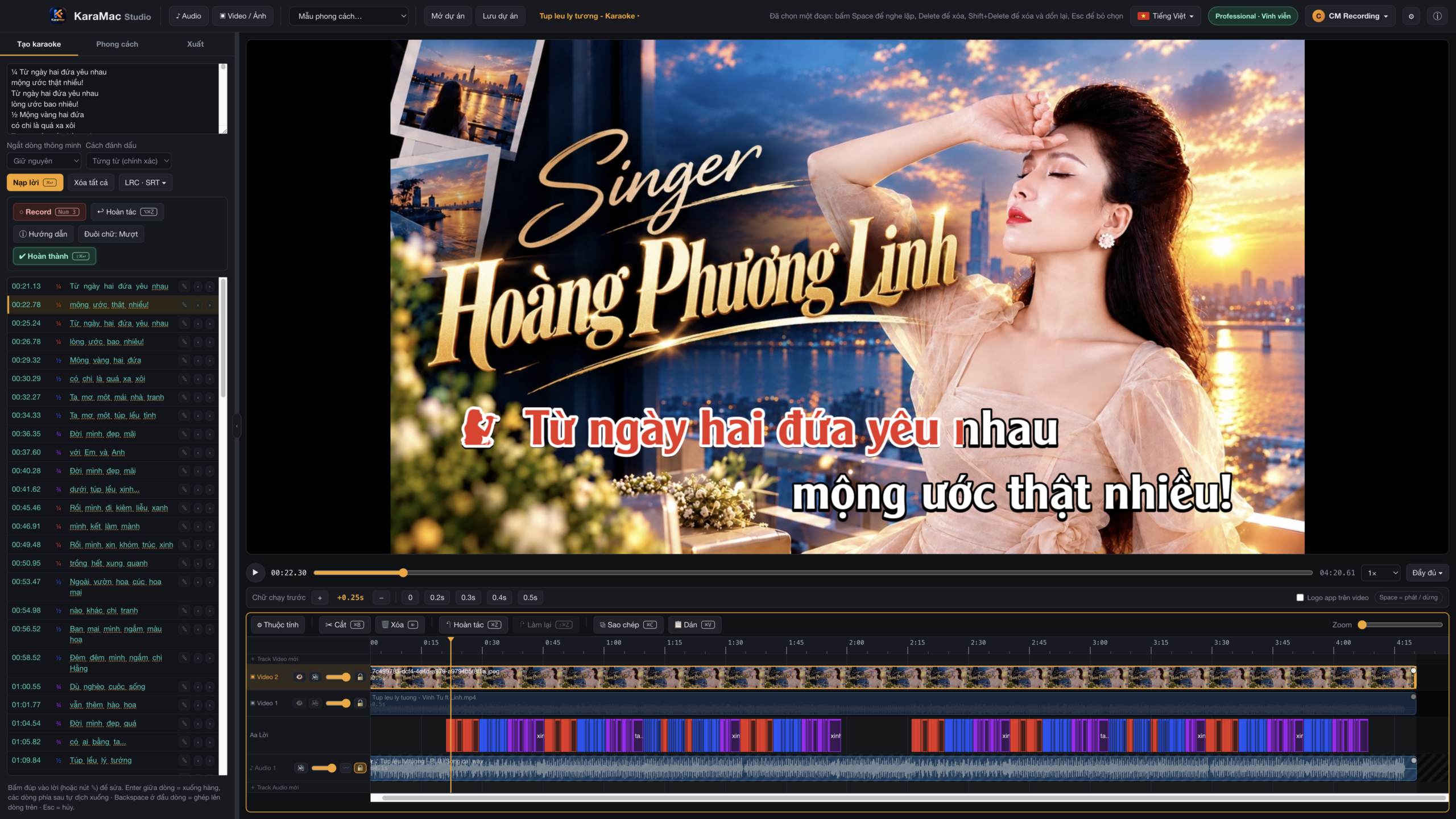Toggle lock on Video 1 track
The height and width of the screenshot is (819, 1456).
click(x=360, y=703)
